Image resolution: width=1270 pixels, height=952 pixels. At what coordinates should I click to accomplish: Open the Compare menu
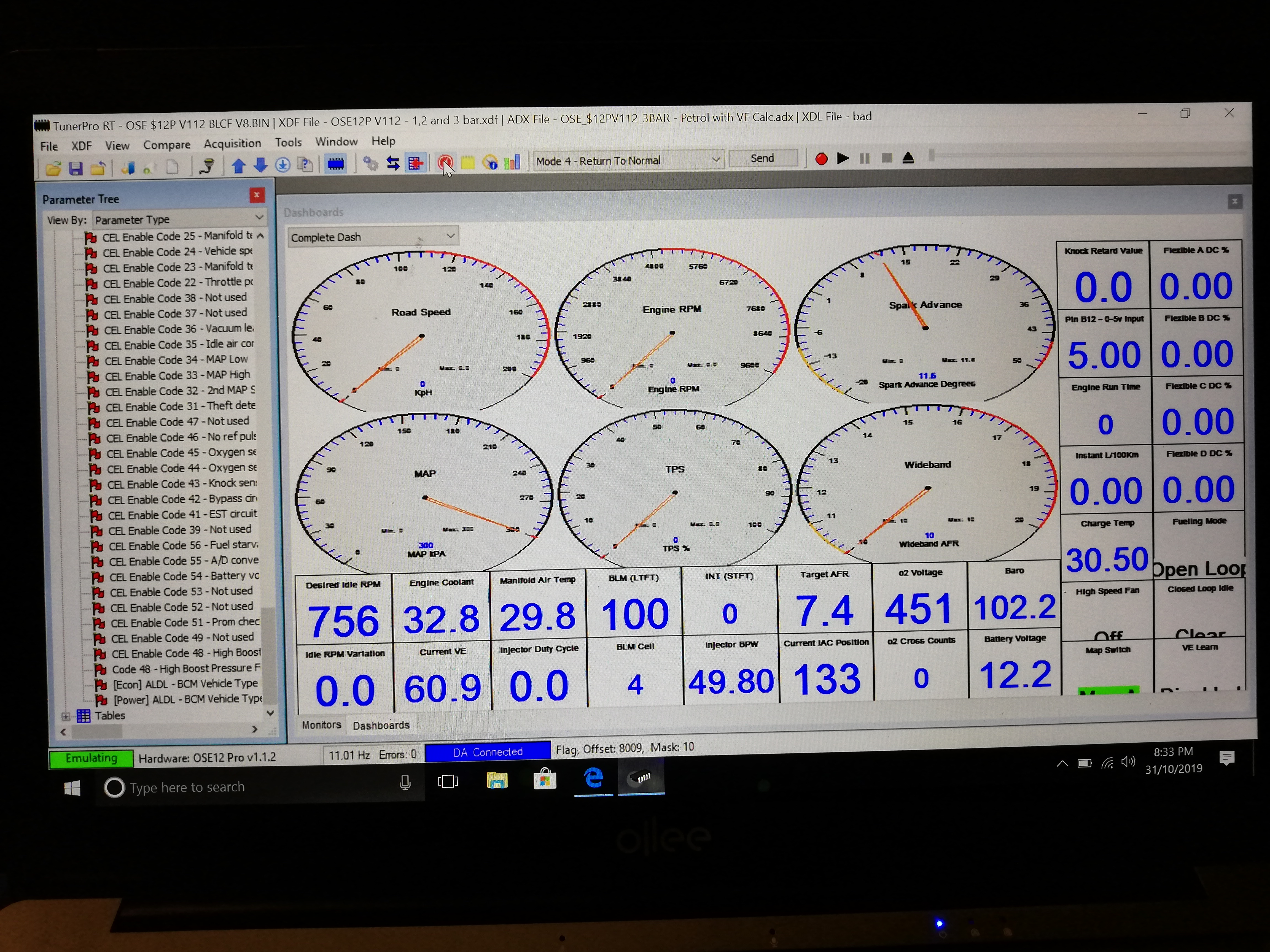click(x=166, y=145)
